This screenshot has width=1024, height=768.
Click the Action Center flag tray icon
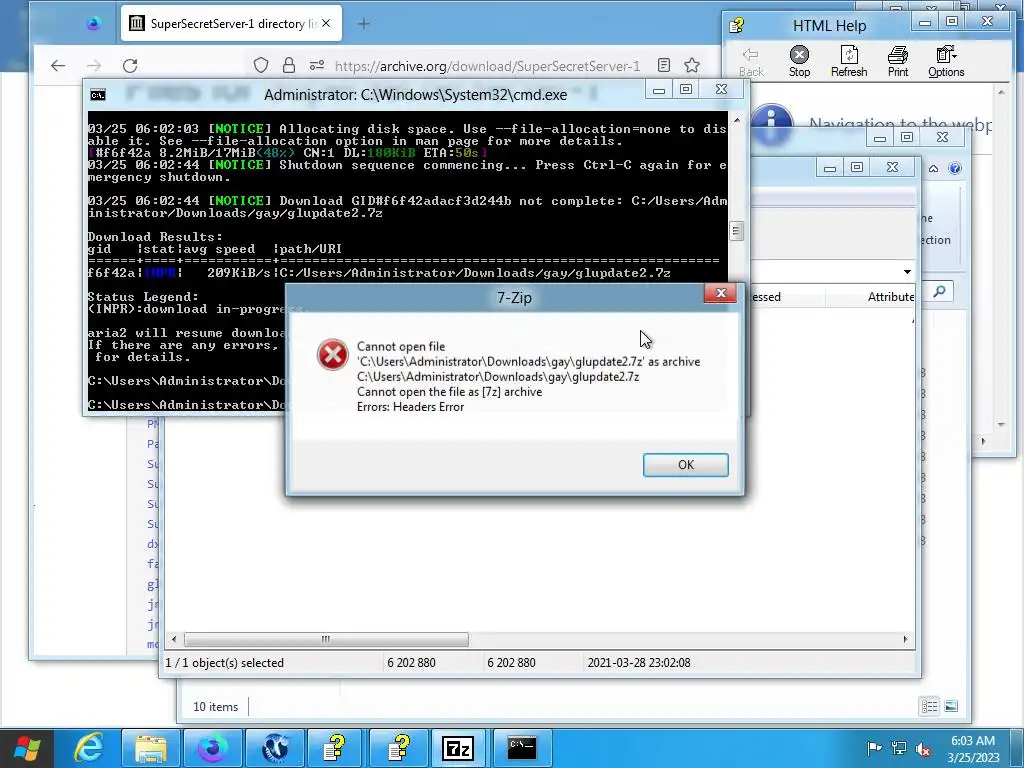[x=874, y=748]
